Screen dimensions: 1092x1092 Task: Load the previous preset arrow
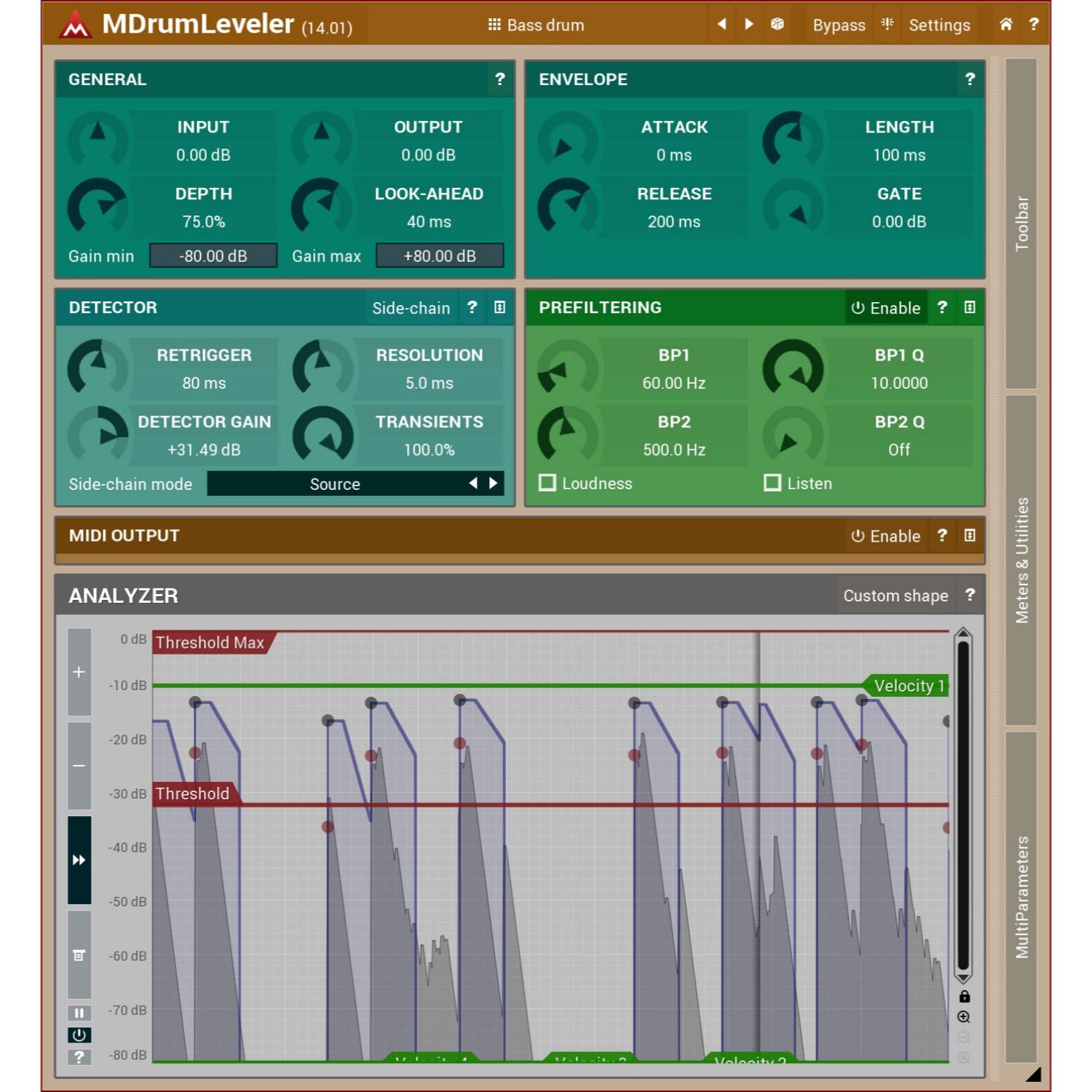721,24
